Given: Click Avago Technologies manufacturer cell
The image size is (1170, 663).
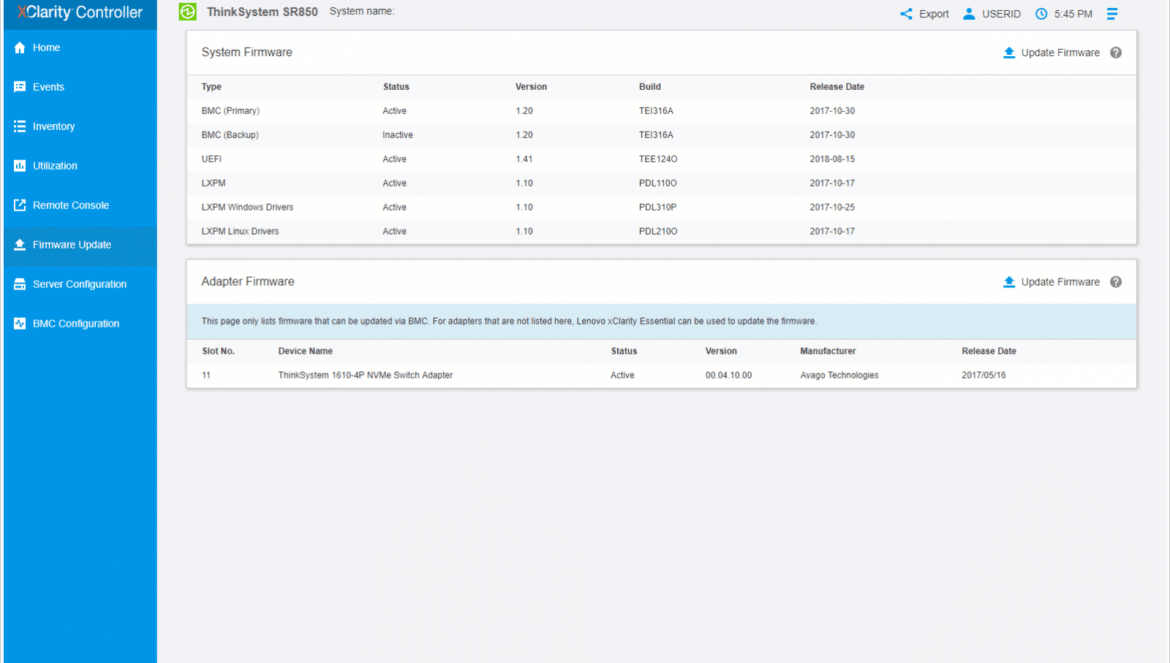Looking at the screenshot, I should click(x=839, y=375).
